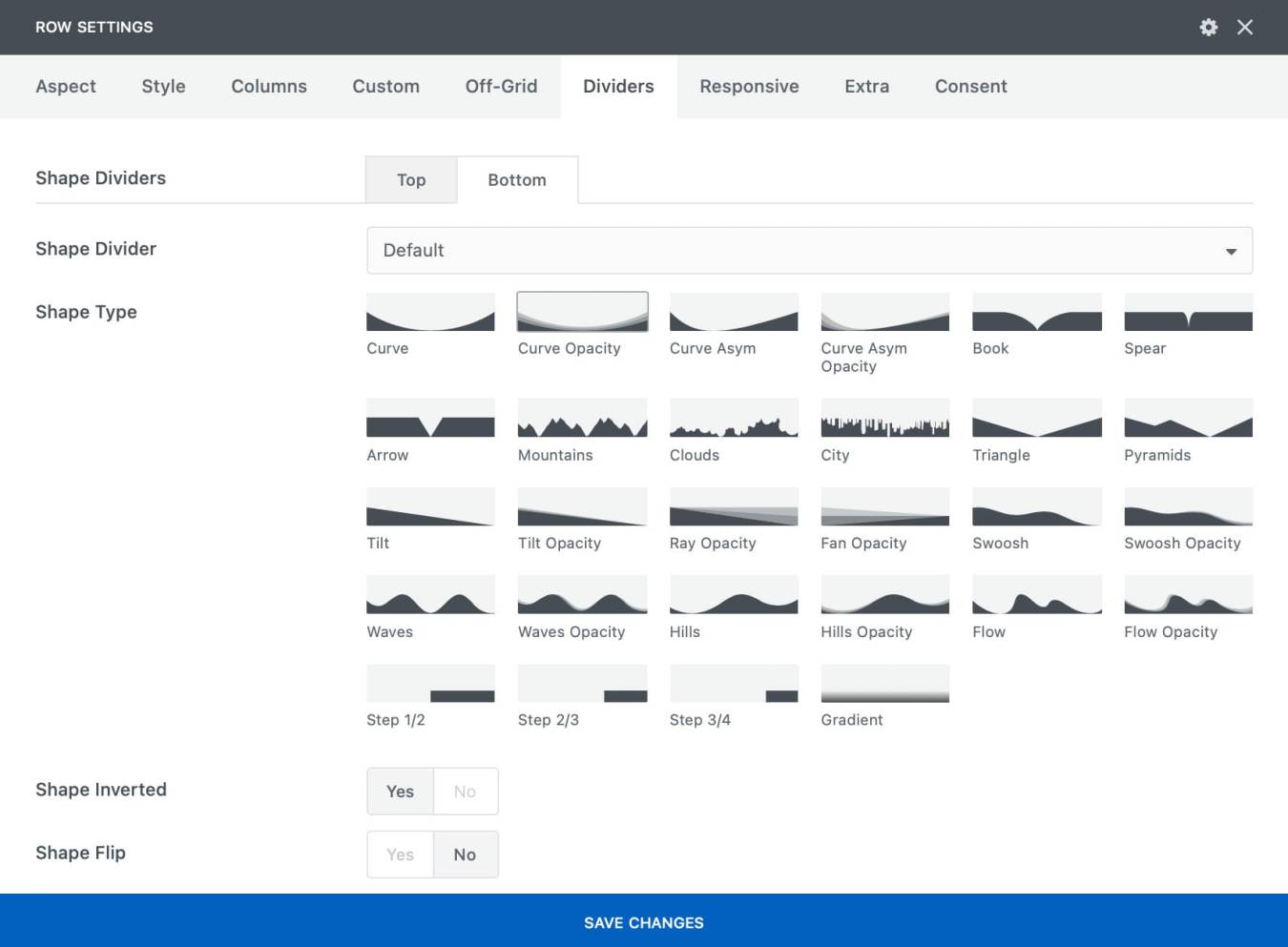Viewport: 1288px width, 947px height.
Task: Click the Shape Divider dropdown arrow
Action: click(x=1231, y=252)
